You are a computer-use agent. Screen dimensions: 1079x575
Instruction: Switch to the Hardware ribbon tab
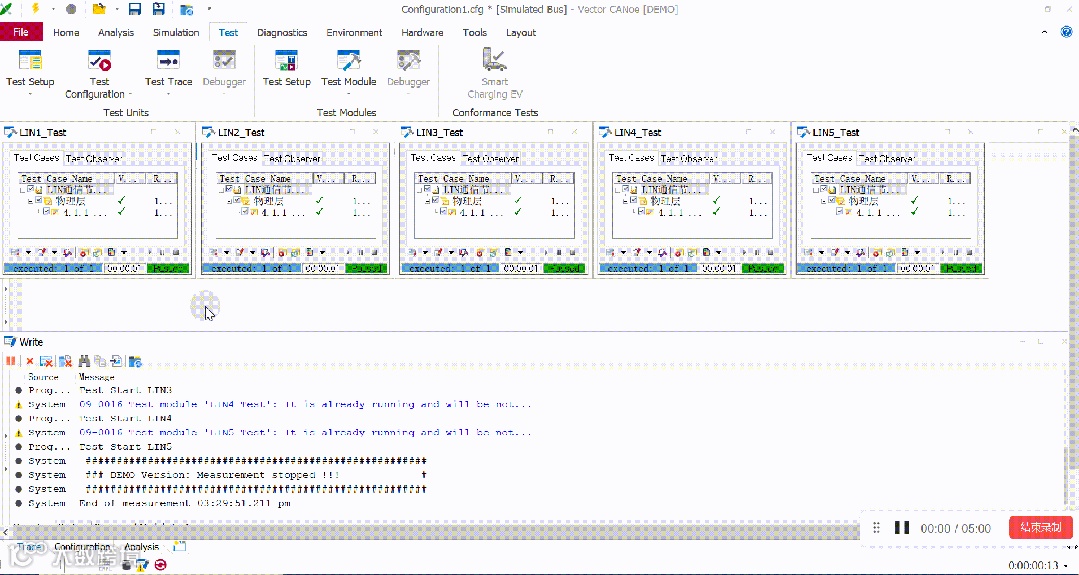click(423, 32)
